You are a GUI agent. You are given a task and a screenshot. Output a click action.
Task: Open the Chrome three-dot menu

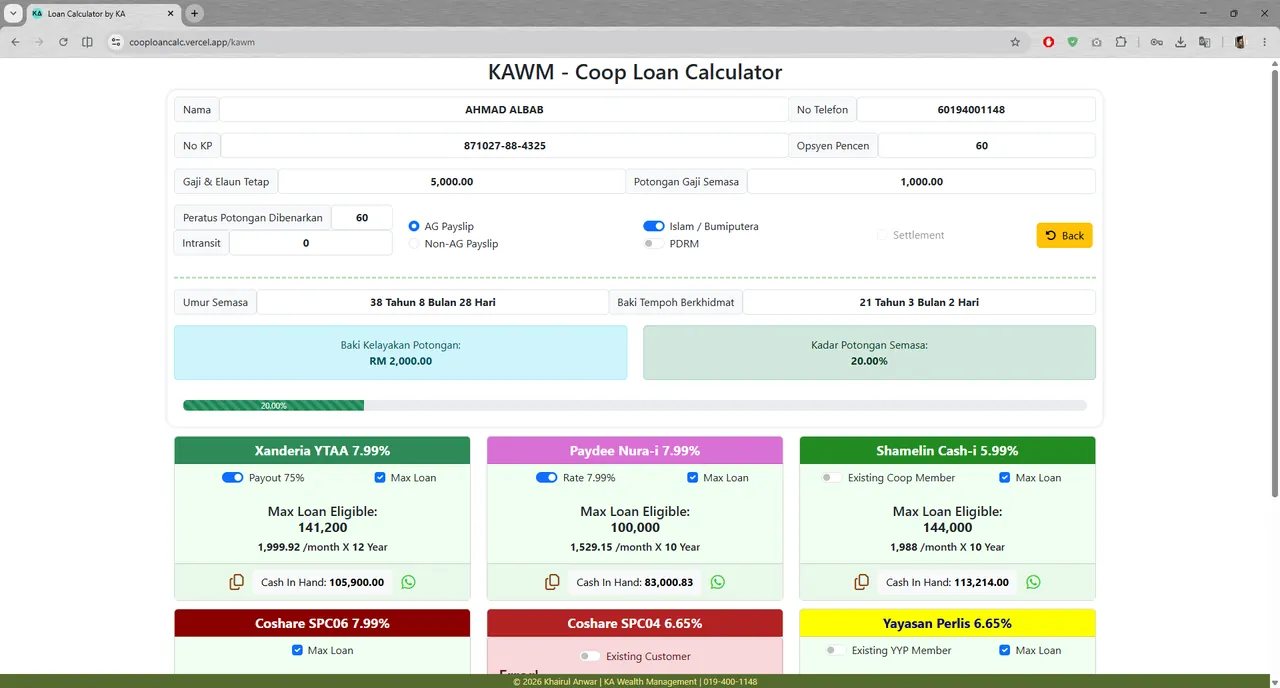tap(1264, 42)
